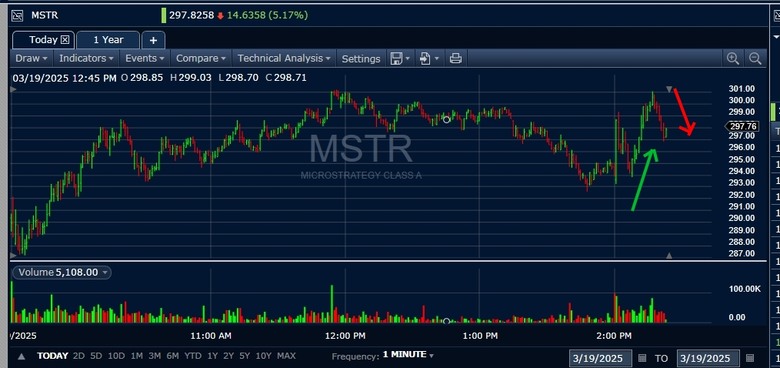Click the 12:00 PM time axis label
The image size is (780, 368).
click(345, 336)
